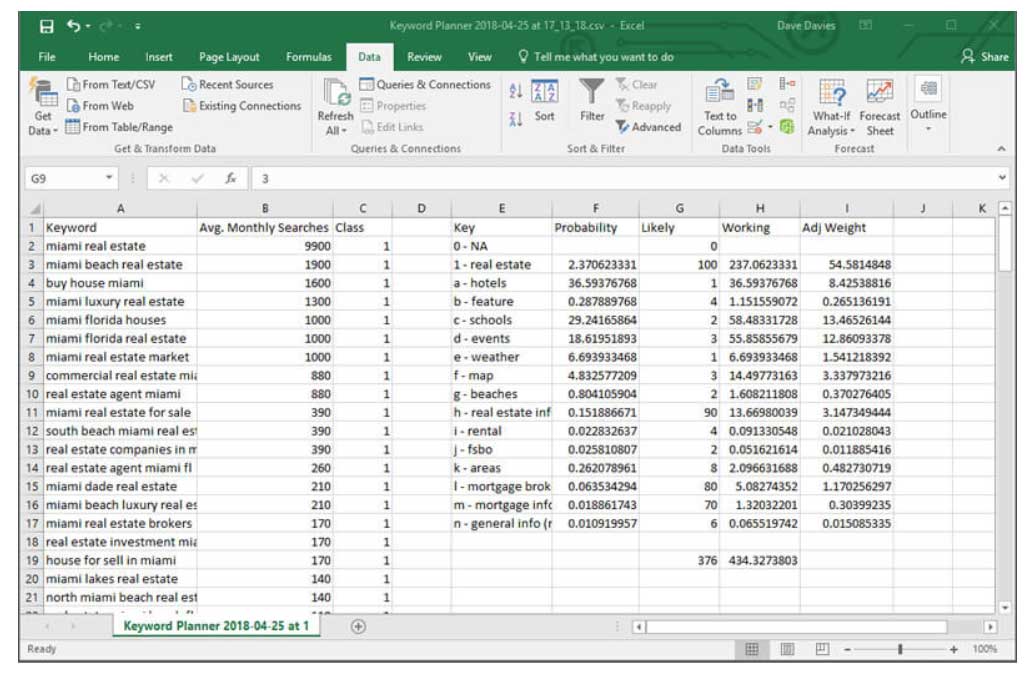The height and width of the screenshot is (681, 1033).
Task: Collapse the ribbon with chevron
Action: tap(1001, 149)
